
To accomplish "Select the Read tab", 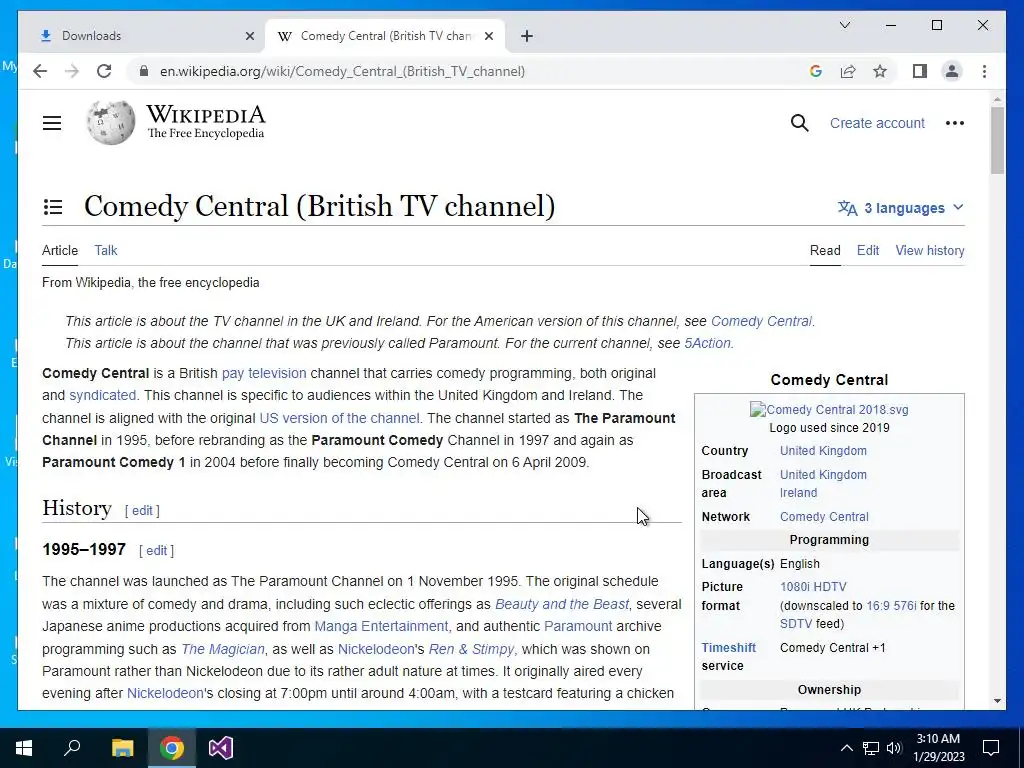I will tap(825, 250).
